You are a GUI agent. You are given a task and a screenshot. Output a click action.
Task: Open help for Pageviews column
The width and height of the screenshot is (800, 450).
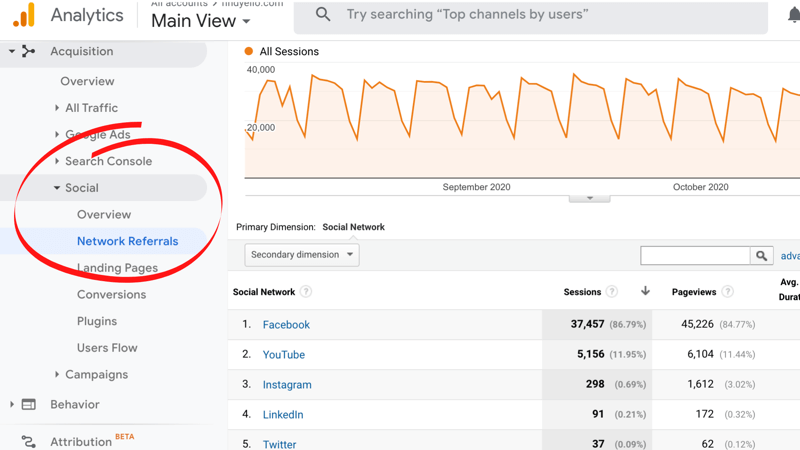pos(728,292)
